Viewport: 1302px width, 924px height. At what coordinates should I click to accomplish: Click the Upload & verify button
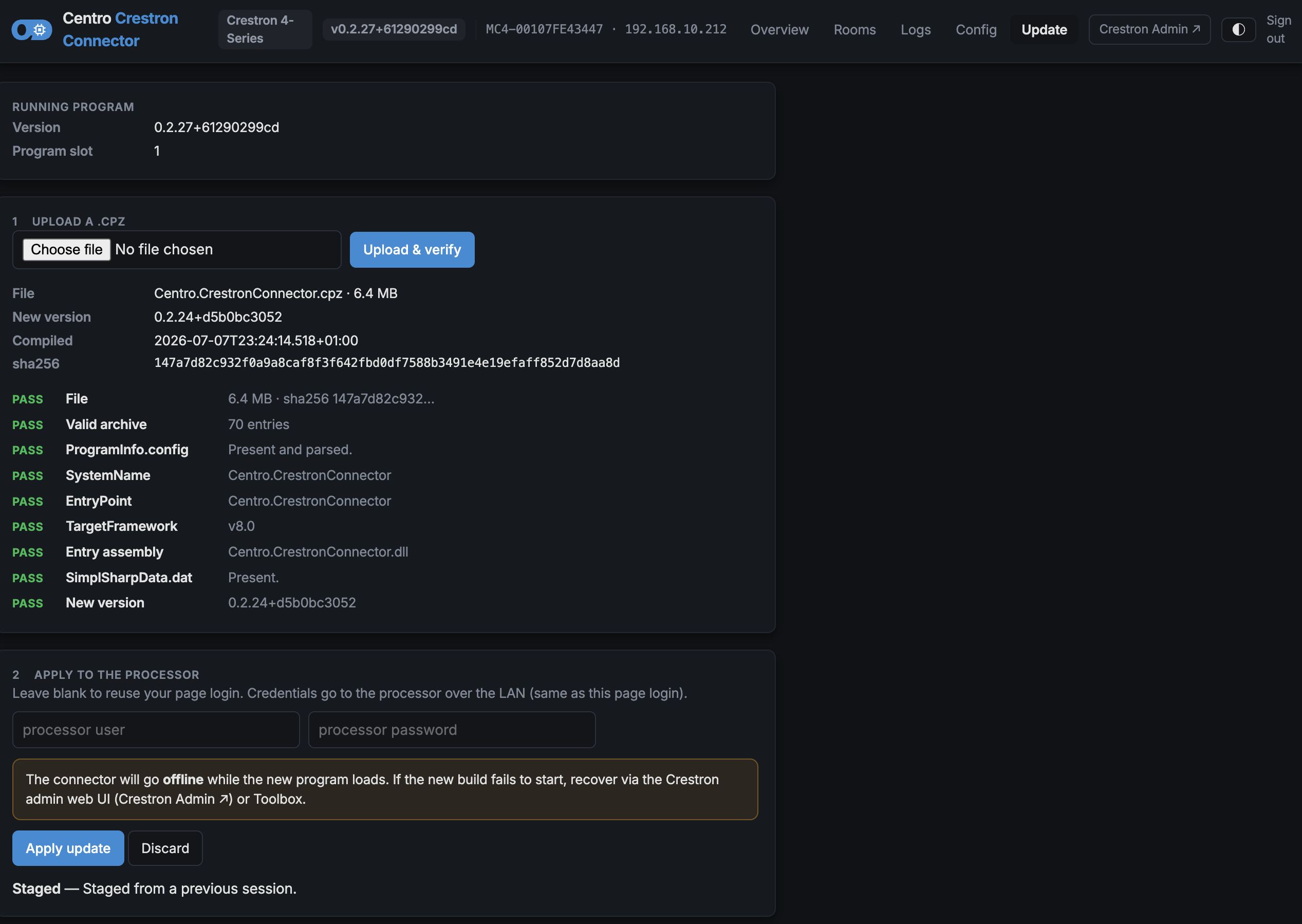(x=412, y=250)
